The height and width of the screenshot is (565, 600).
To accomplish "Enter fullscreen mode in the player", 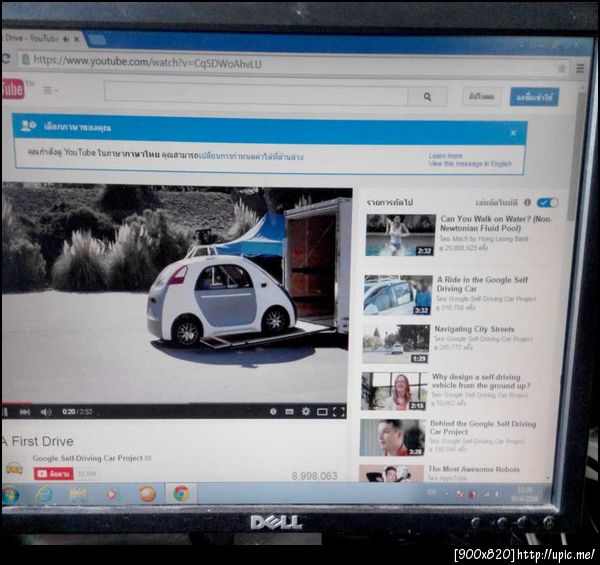I will coord(339,412).
